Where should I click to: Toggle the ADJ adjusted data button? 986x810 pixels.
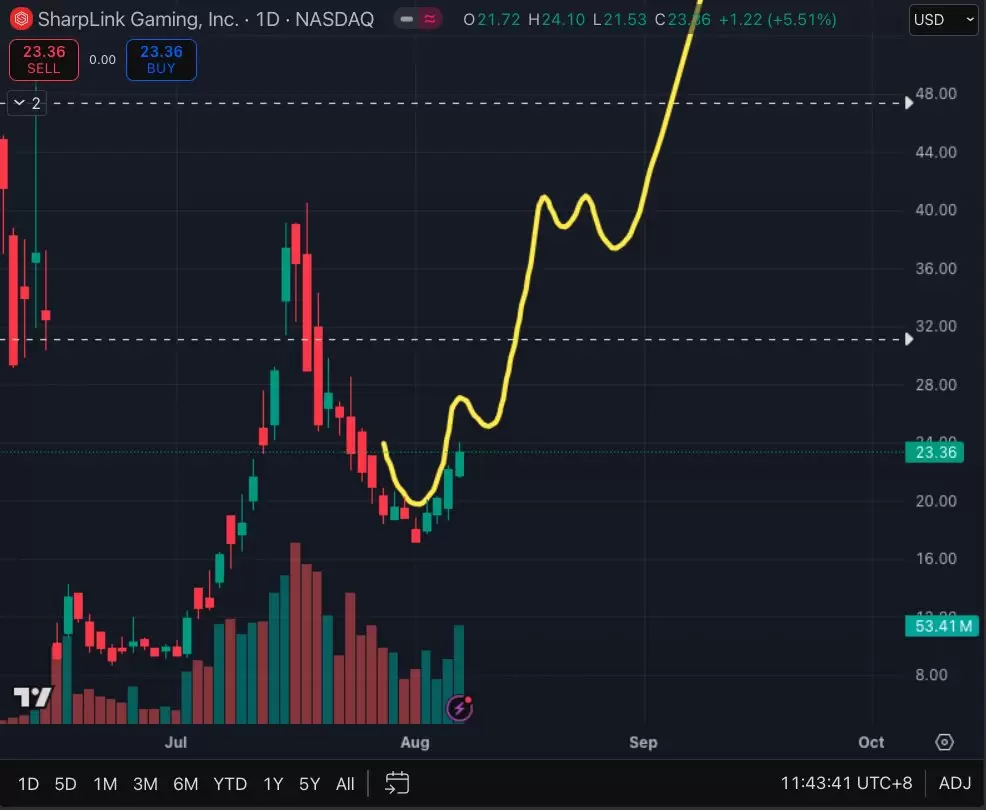955,783
